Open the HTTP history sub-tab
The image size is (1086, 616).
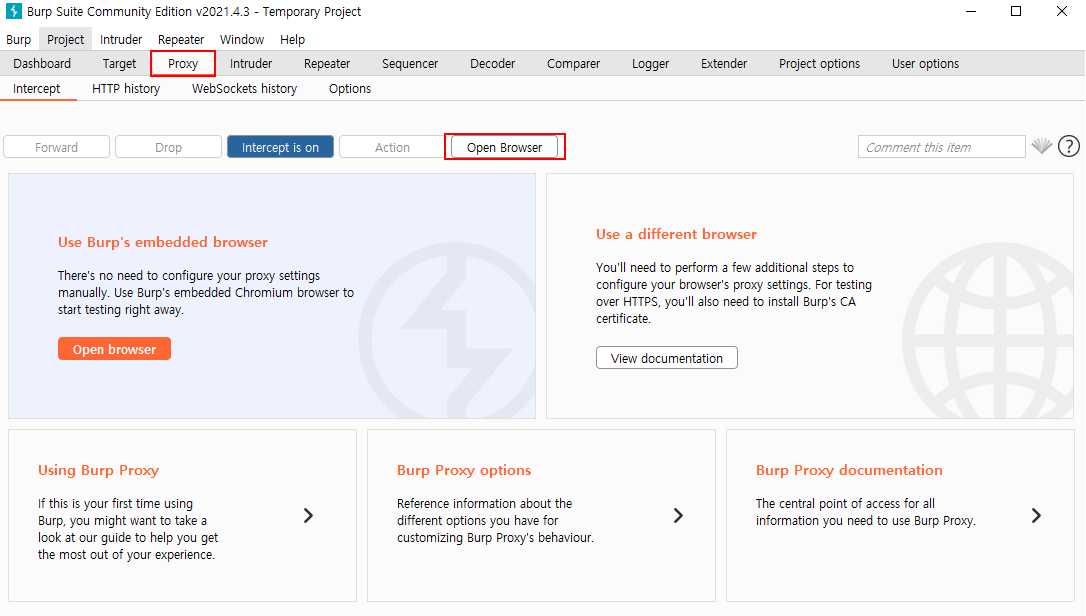coord(126,89)
